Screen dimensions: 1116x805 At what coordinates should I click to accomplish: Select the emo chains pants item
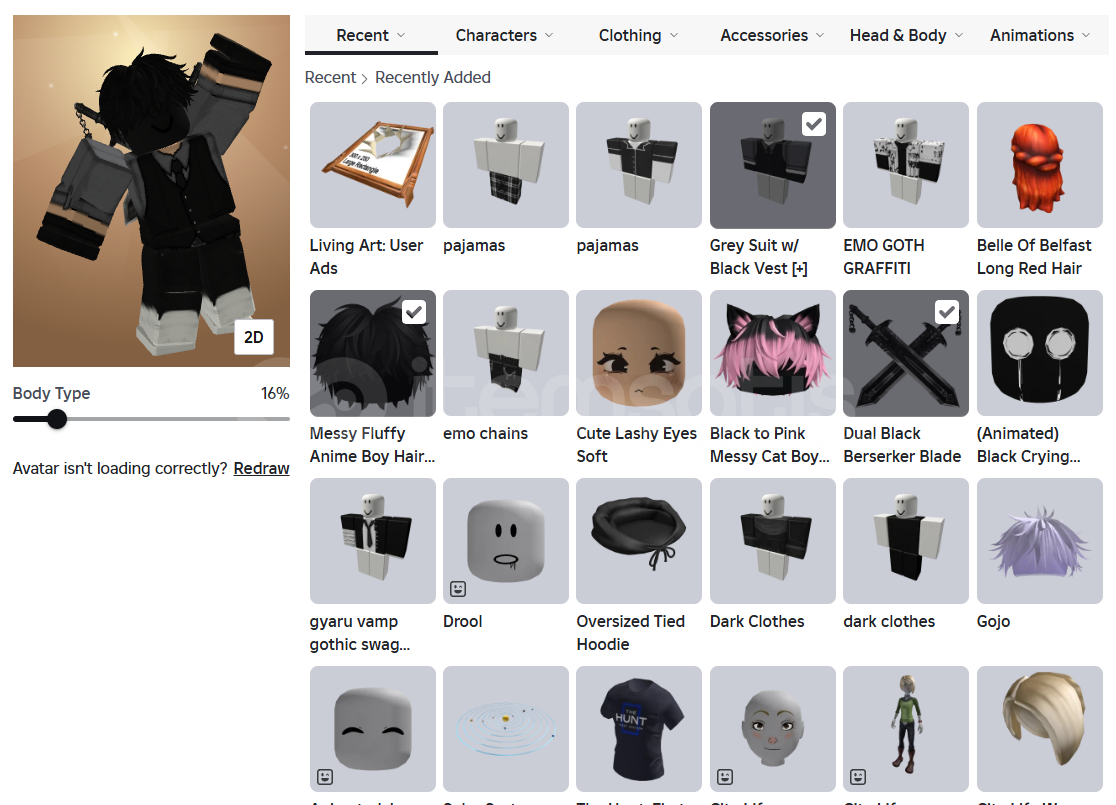[505, 353]
